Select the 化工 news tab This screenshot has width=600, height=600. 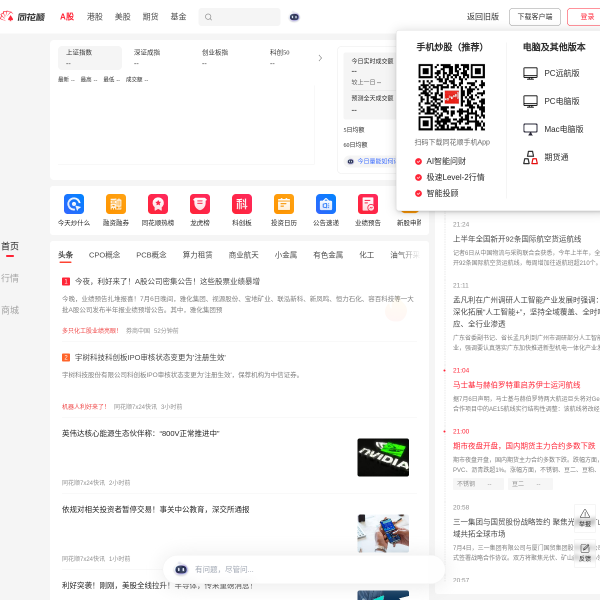[x=367, y=255]
